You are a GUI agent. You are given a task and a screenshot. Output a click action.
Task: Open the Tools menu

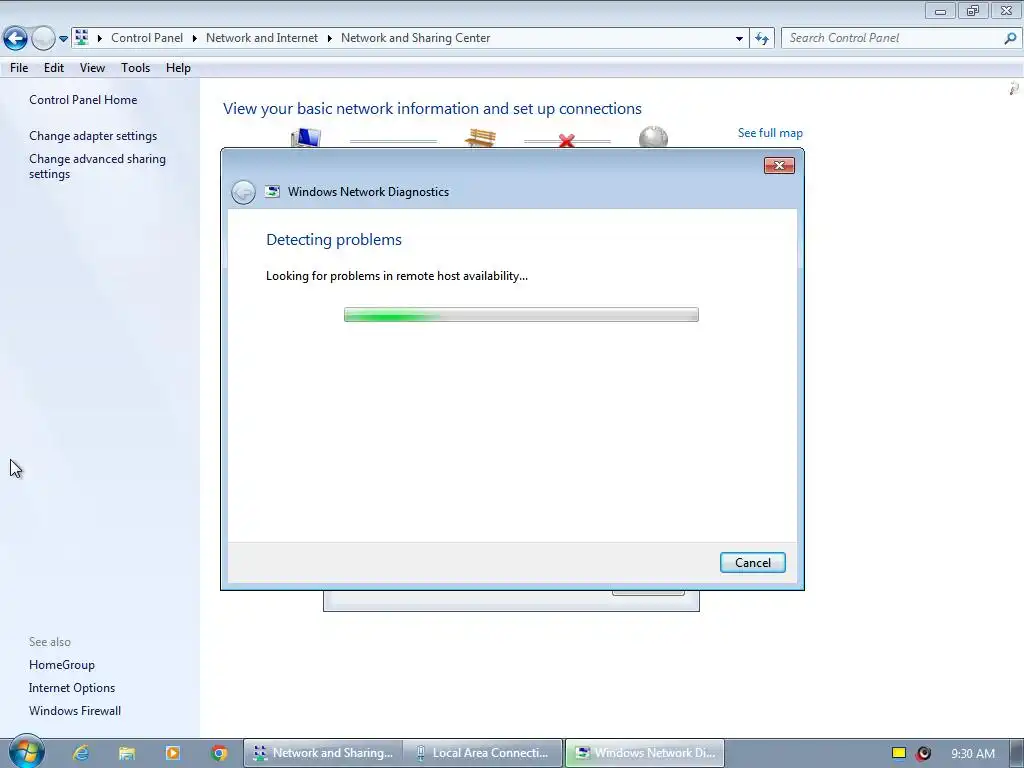pos(135,68)
